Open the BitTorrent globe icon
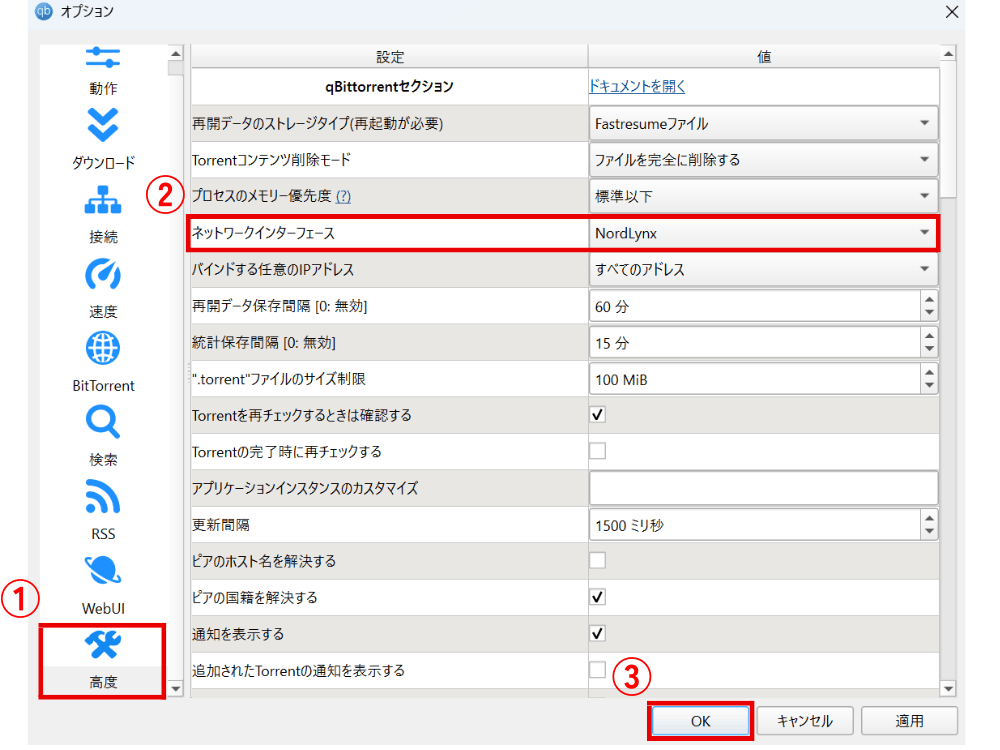Viewport: 1000px width, 750px height. (x=103, y=349)
